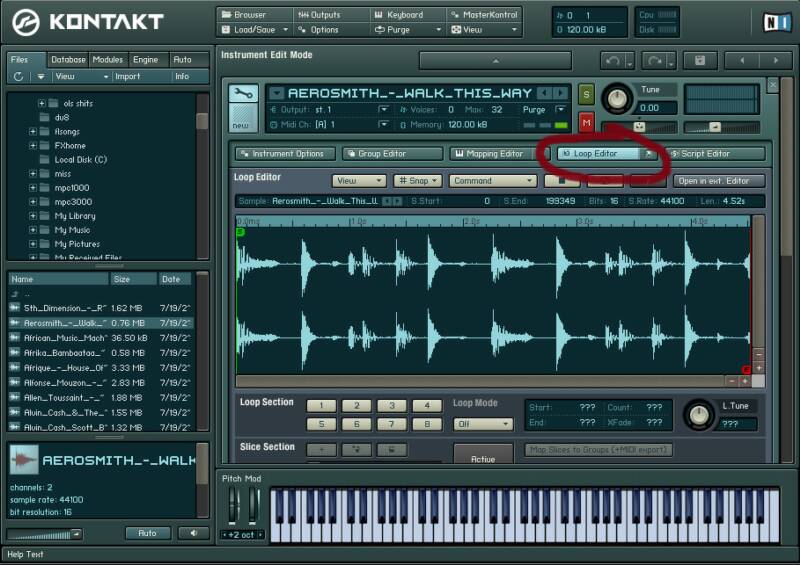Click the Browser button
The width and height of the screenshot is (800, 565).
(255, 15)
